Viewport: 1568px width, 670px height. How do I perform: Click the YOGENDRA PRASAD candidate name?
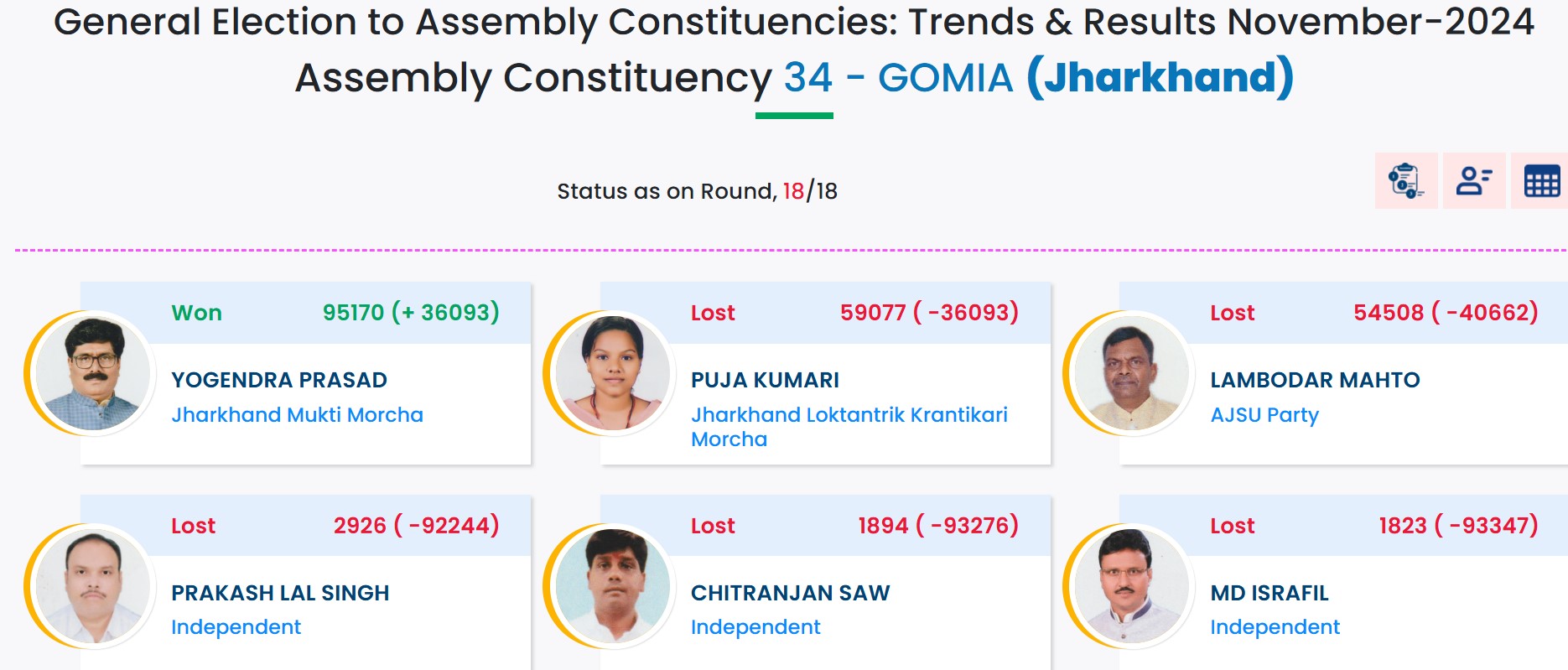(x=278, y=380)
